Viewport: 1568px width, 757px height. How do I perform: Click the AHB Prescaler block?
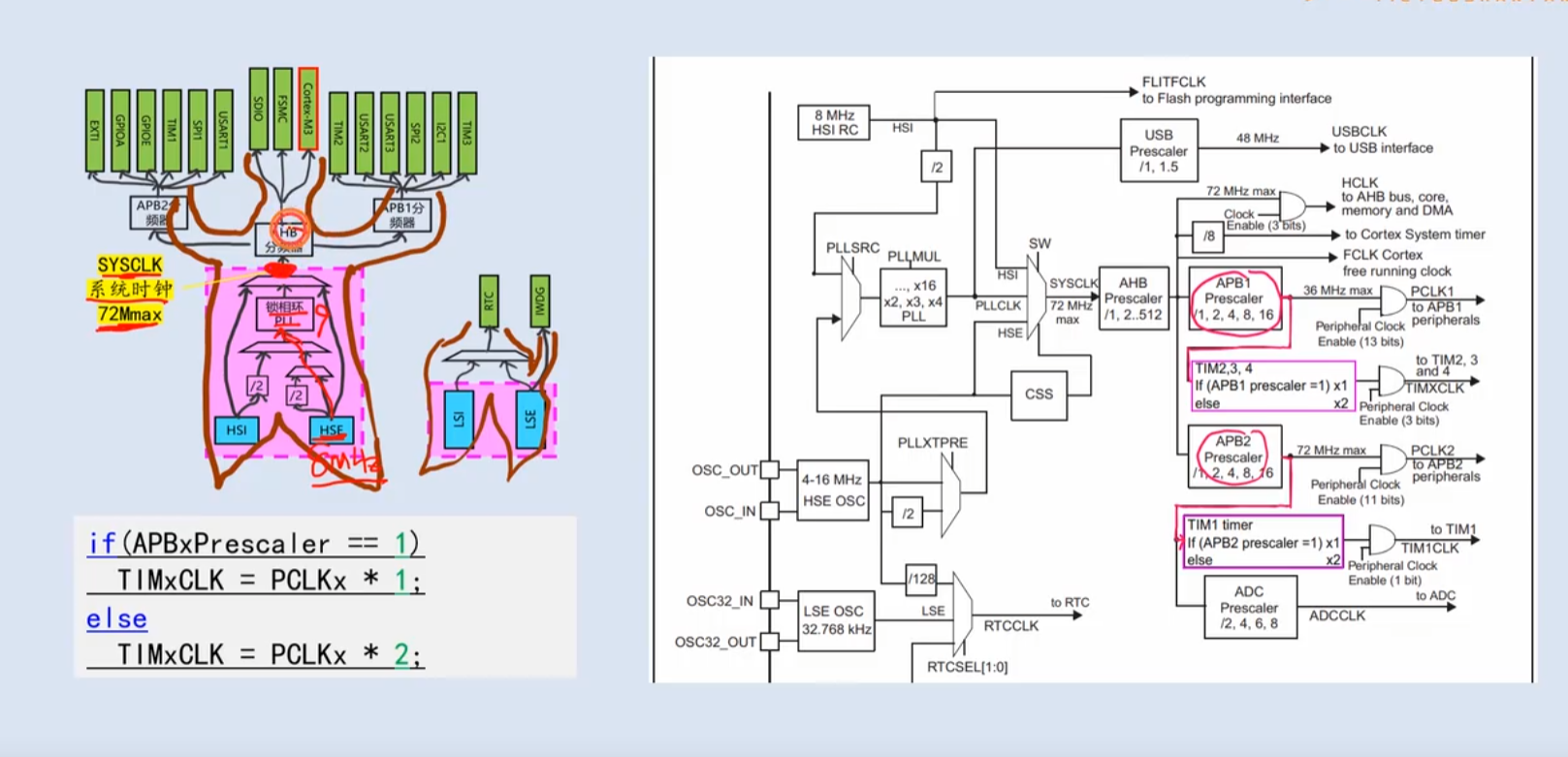1133,299
